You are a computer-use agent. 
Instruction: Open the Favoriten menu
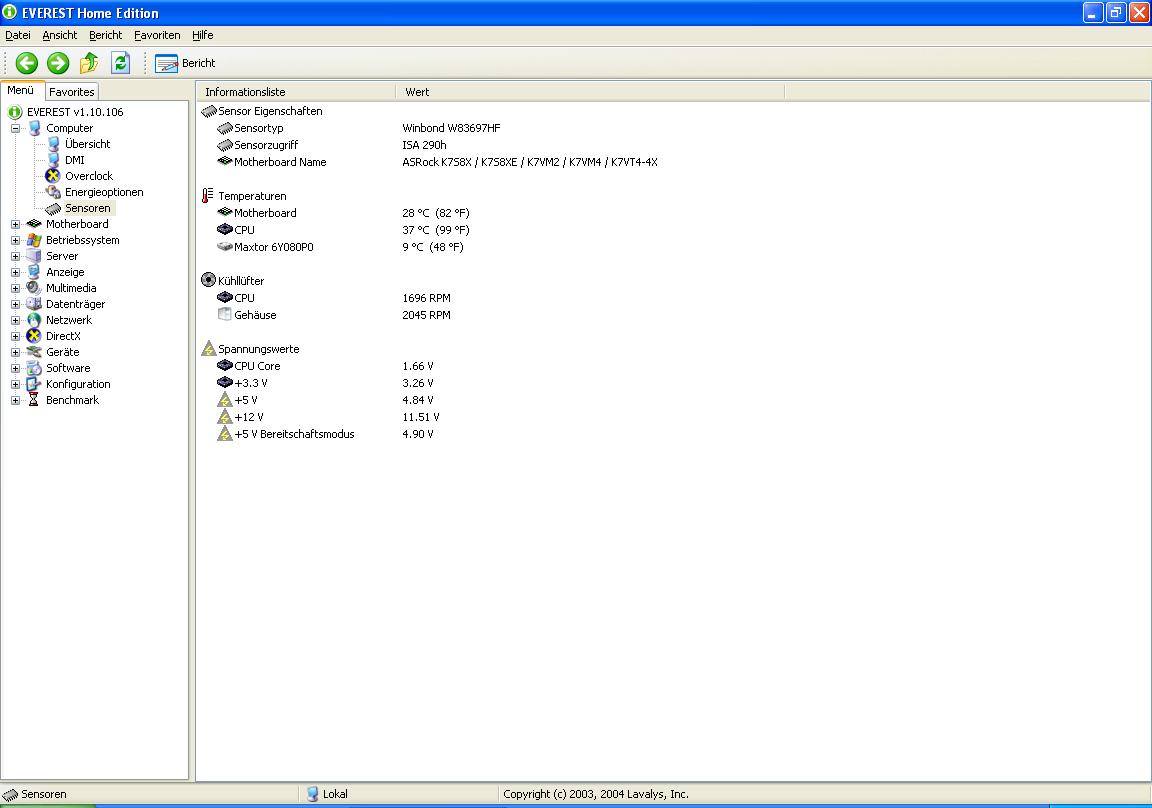156,35
